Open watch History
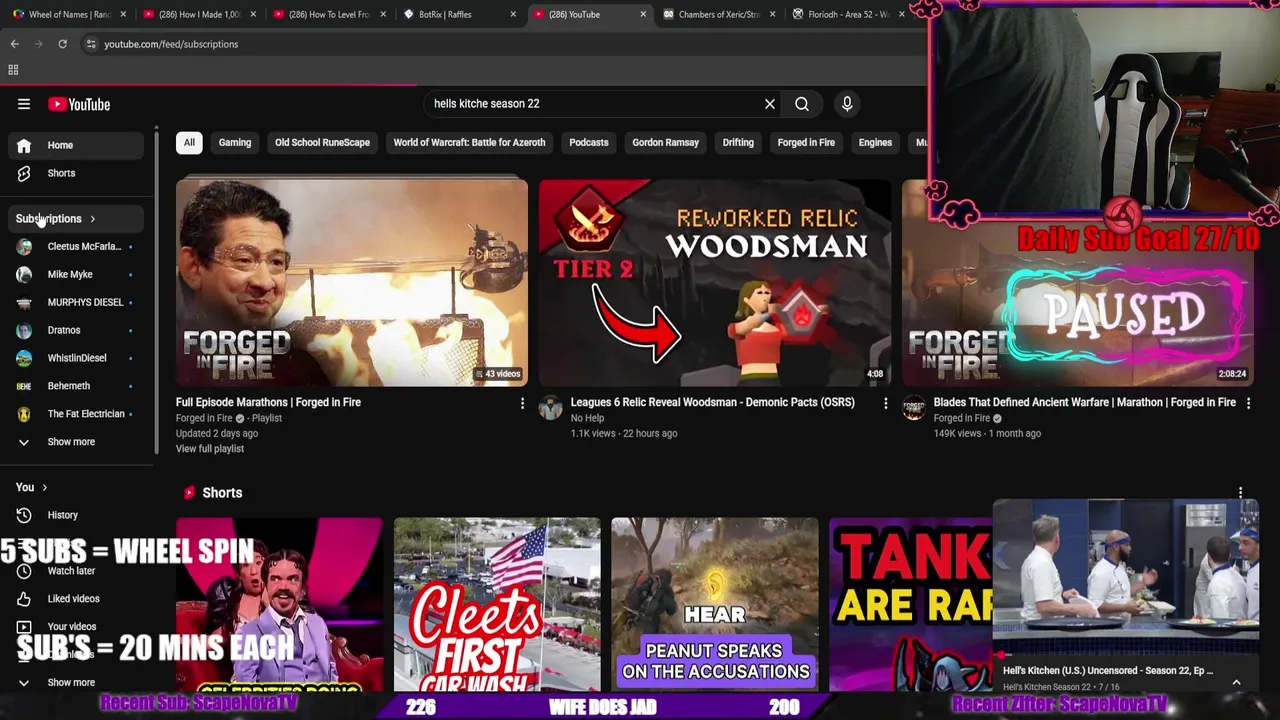The height and width of the screenshot is (720, 1280). tap(76, 515)
